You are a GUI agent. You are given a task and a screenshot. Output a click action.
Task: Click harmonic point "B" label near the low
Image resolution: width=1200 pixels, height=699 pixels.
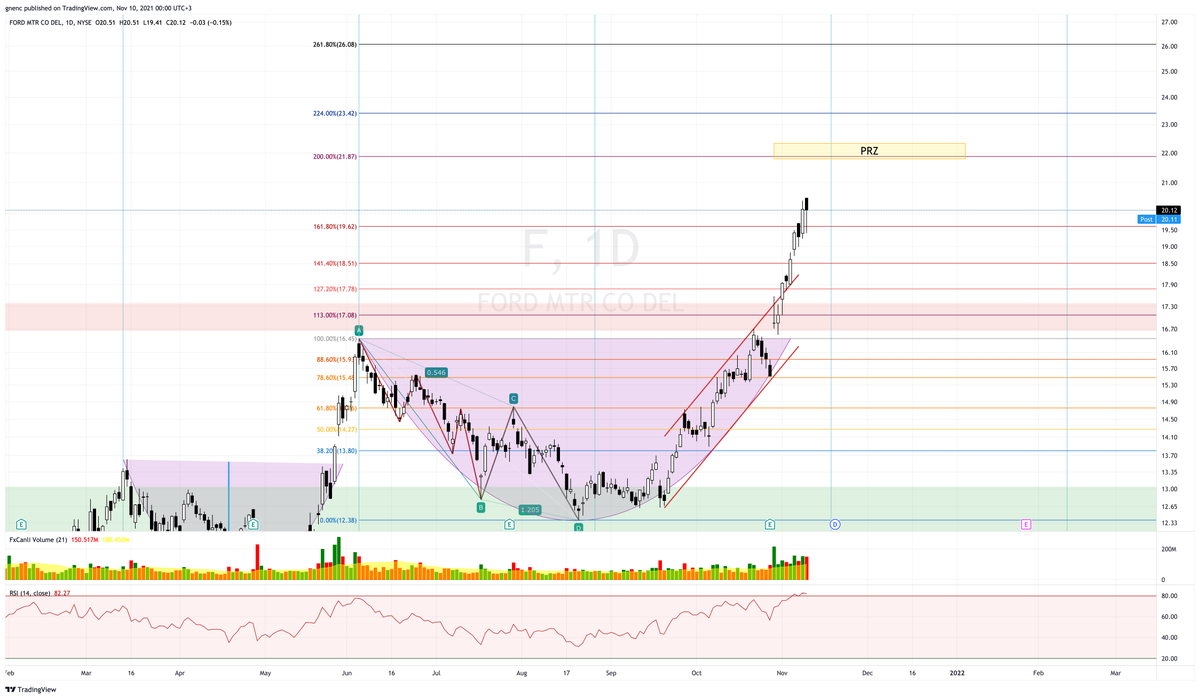(481, 507)
